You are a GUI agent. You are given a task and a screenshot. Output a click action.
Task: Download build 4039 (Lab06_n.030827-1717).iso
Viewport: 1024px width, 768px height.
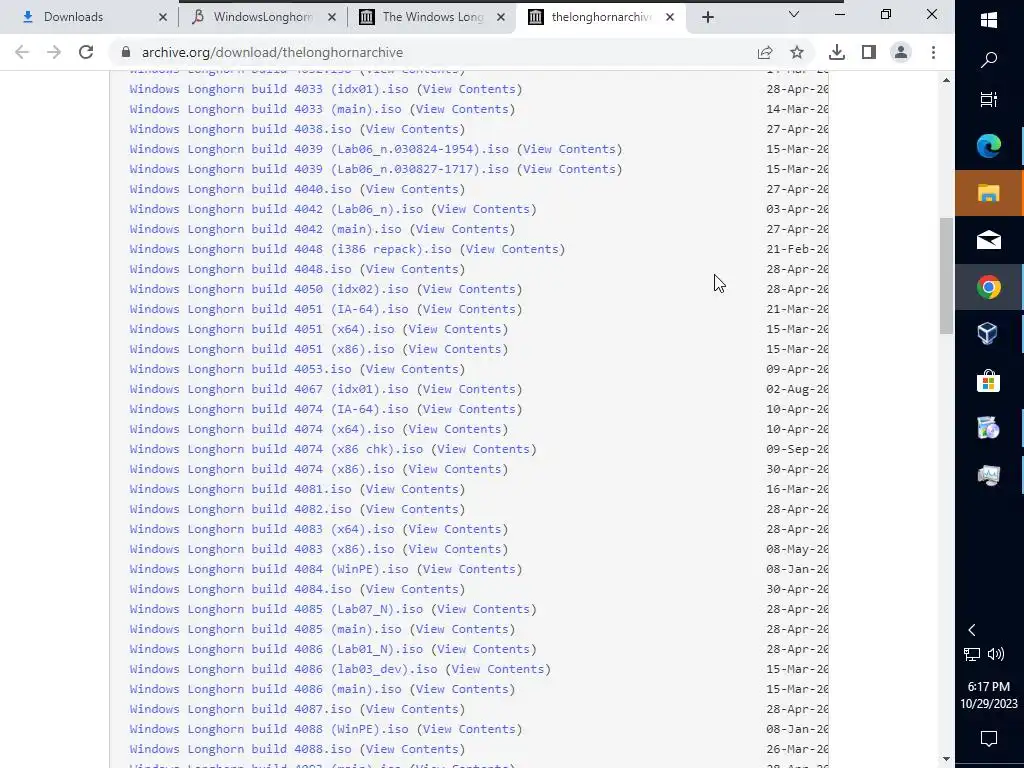coord(319,169)
